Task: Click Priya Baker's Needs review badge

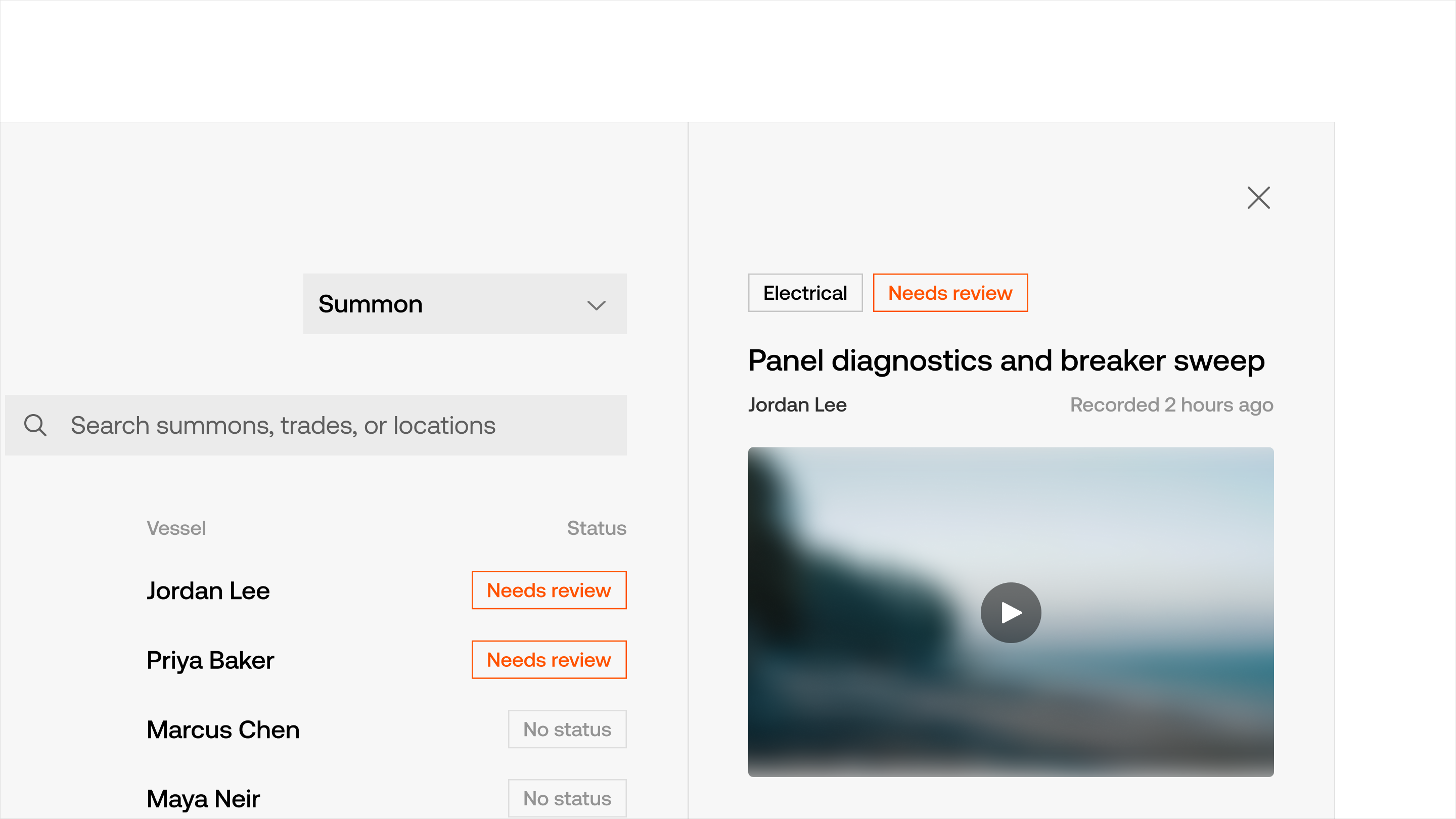Action: [x=549, y=660]
